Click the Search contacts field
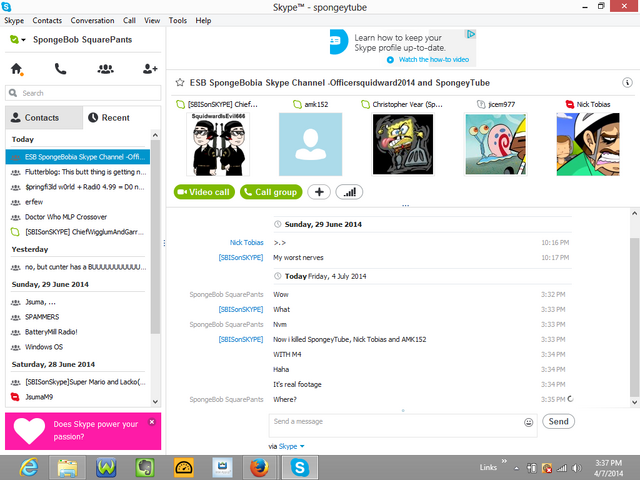This screenshot has height=480, width=640. [x=83, y=93]
